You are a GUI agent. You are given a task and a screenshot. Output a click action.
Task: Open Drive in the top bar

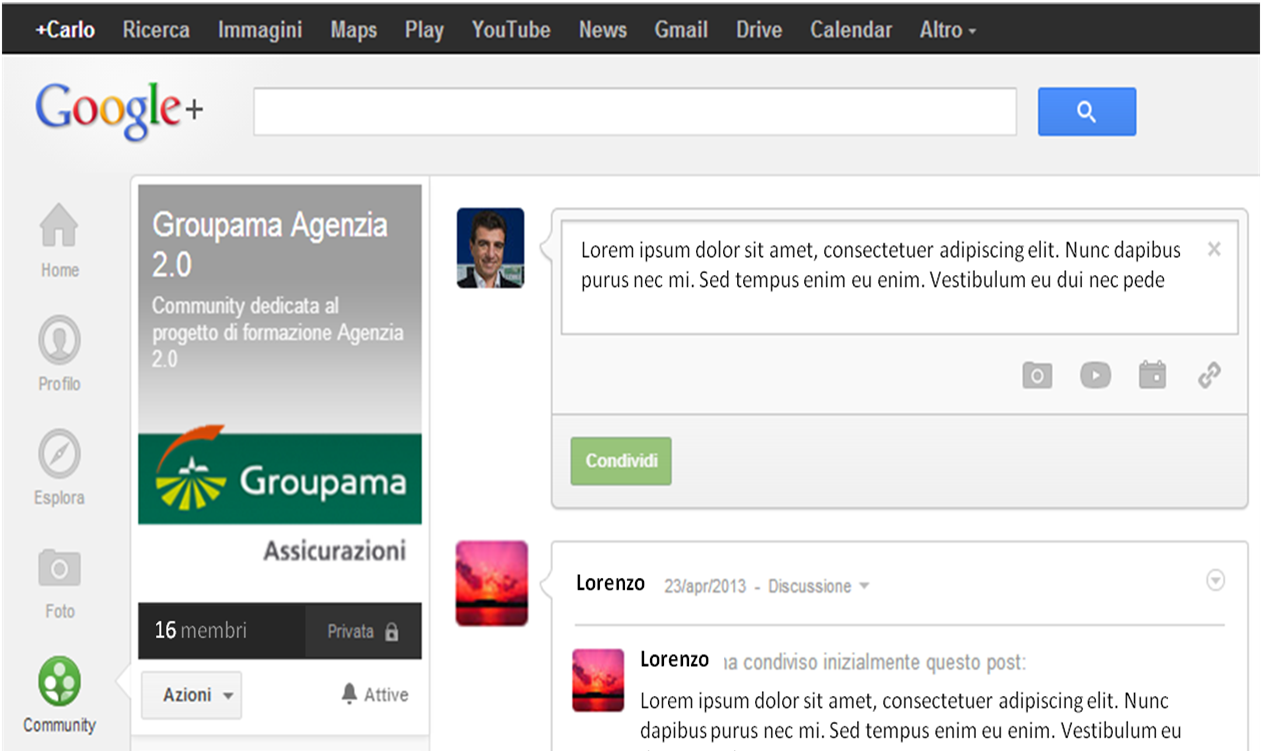(x=759, y=30)
